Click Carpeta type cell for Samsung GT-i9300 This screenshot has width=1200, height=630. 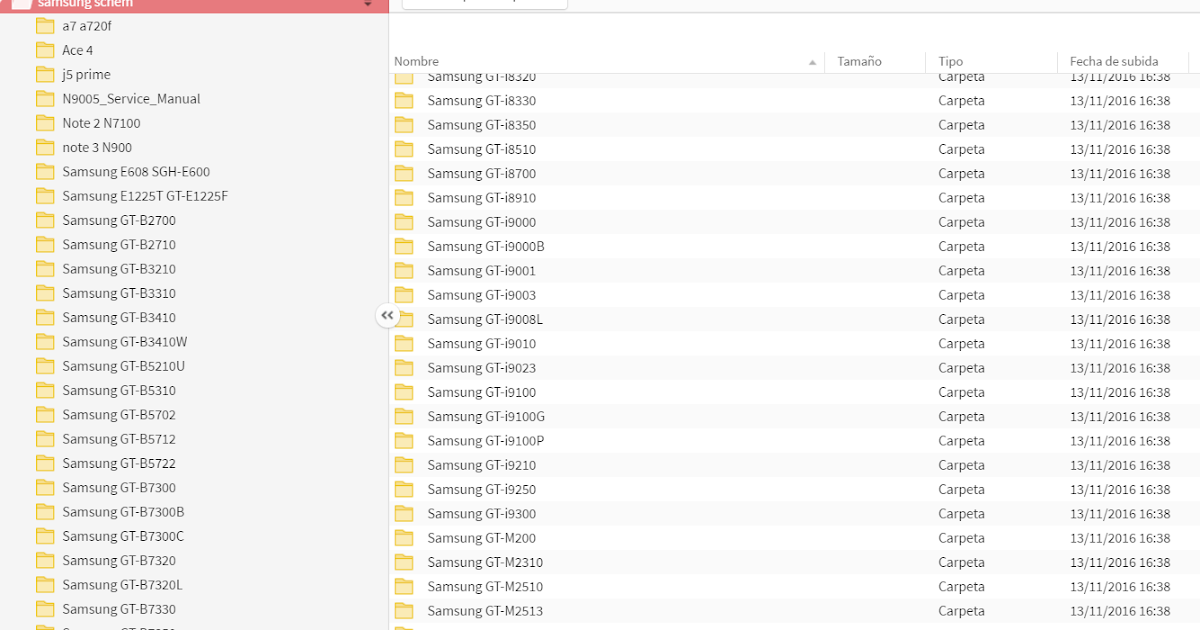point(961,513)
